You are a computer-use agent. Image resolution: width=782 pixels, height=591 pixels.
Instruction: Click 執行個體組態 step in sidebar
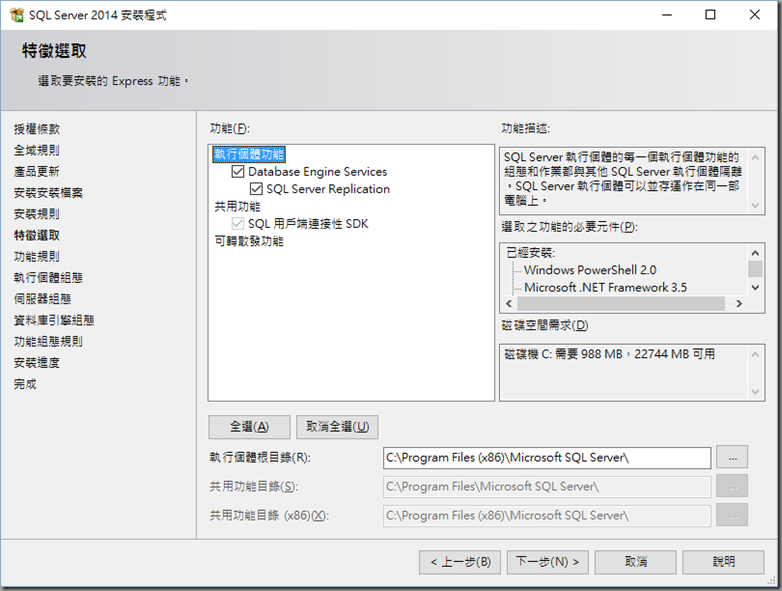[x=48, y=278]
